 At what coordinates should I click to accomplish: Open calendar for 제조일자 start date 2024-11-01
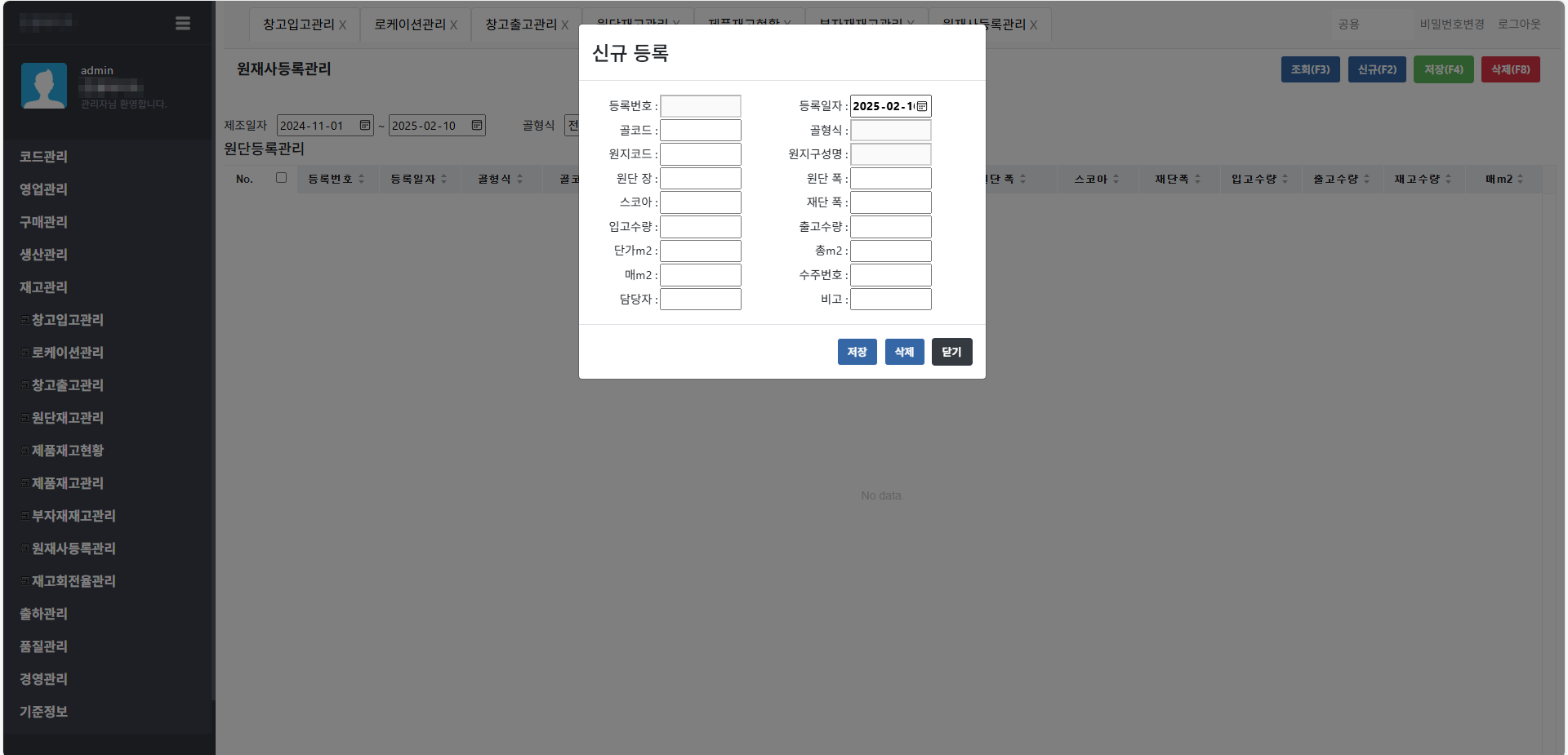[365, 126]
